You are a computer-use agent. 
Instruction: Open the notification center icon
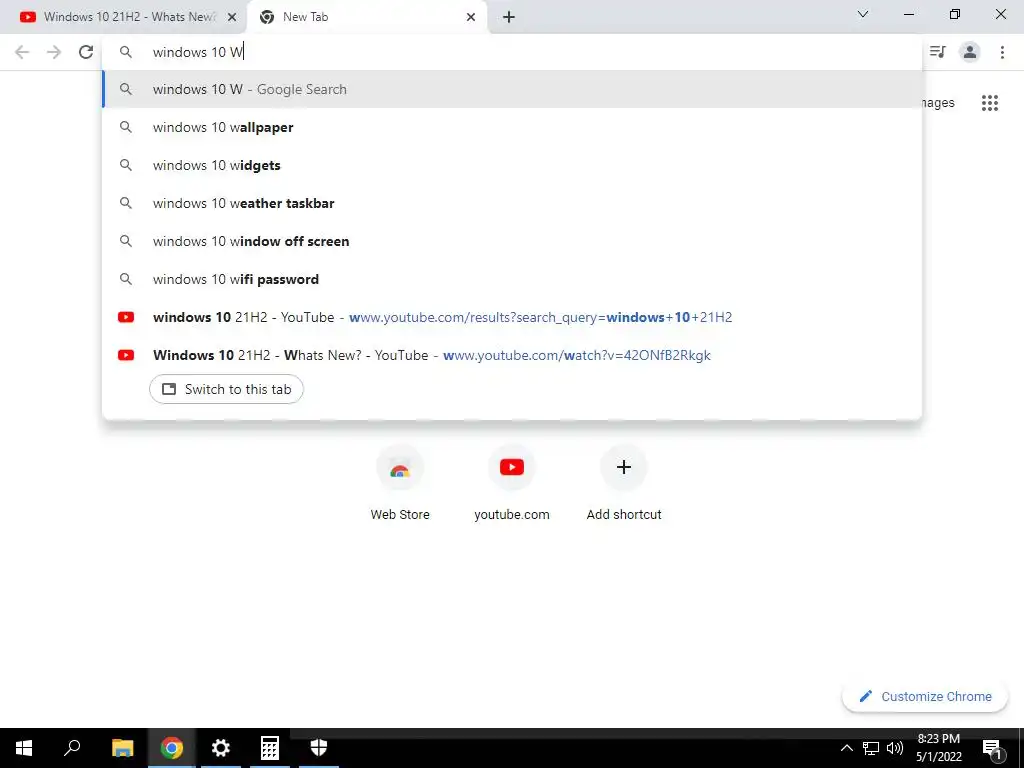point(992,748)
